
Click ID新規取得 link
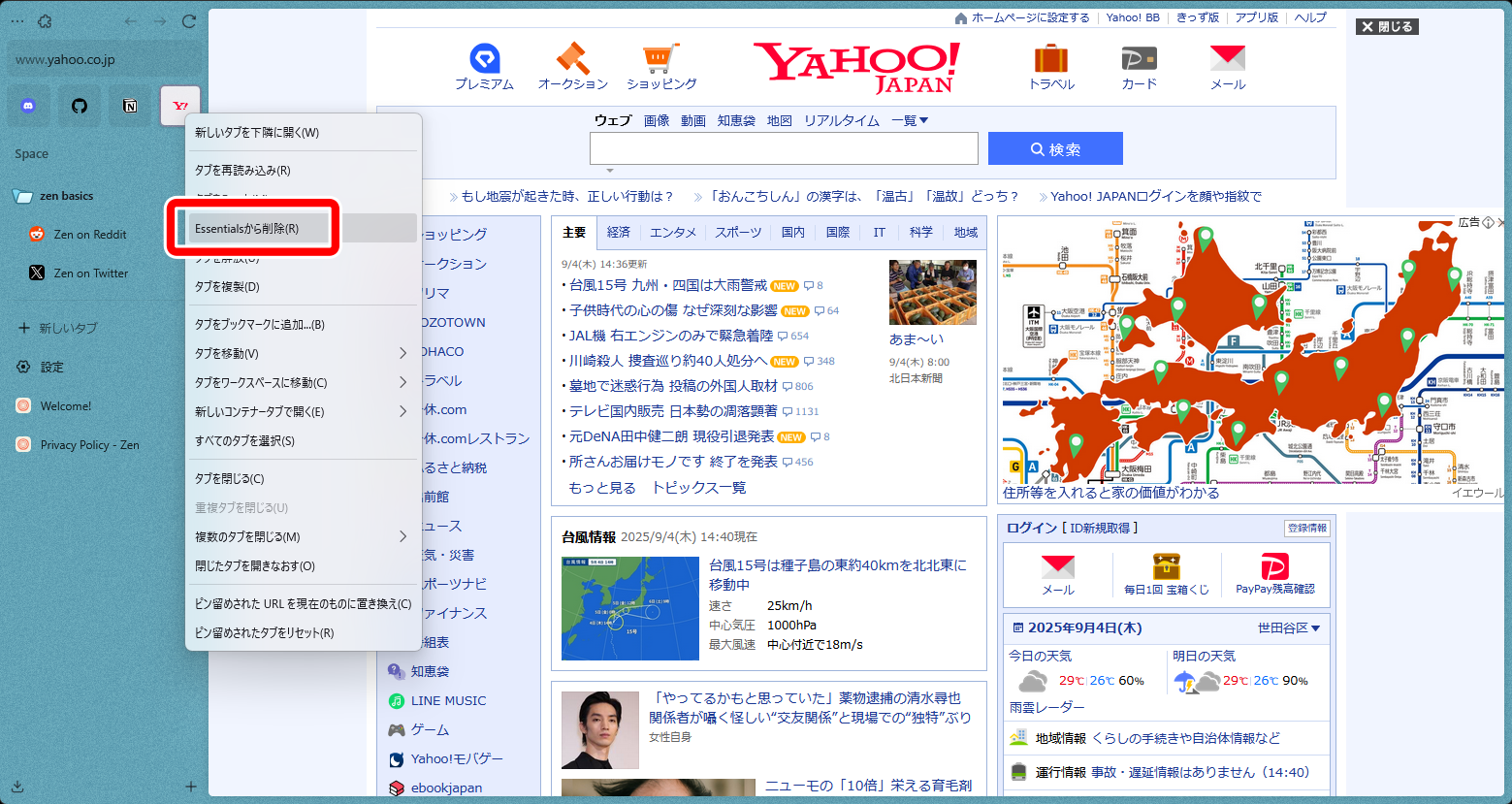[x=1101, y=528]
